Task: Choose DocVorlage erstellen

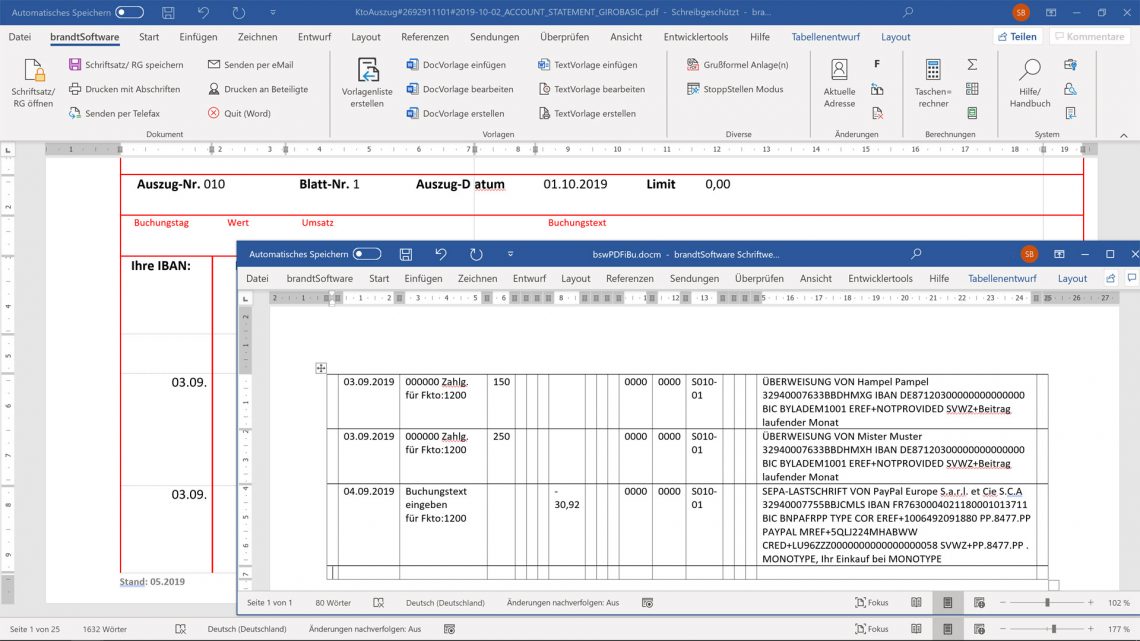Action: [x=455, y=113]
